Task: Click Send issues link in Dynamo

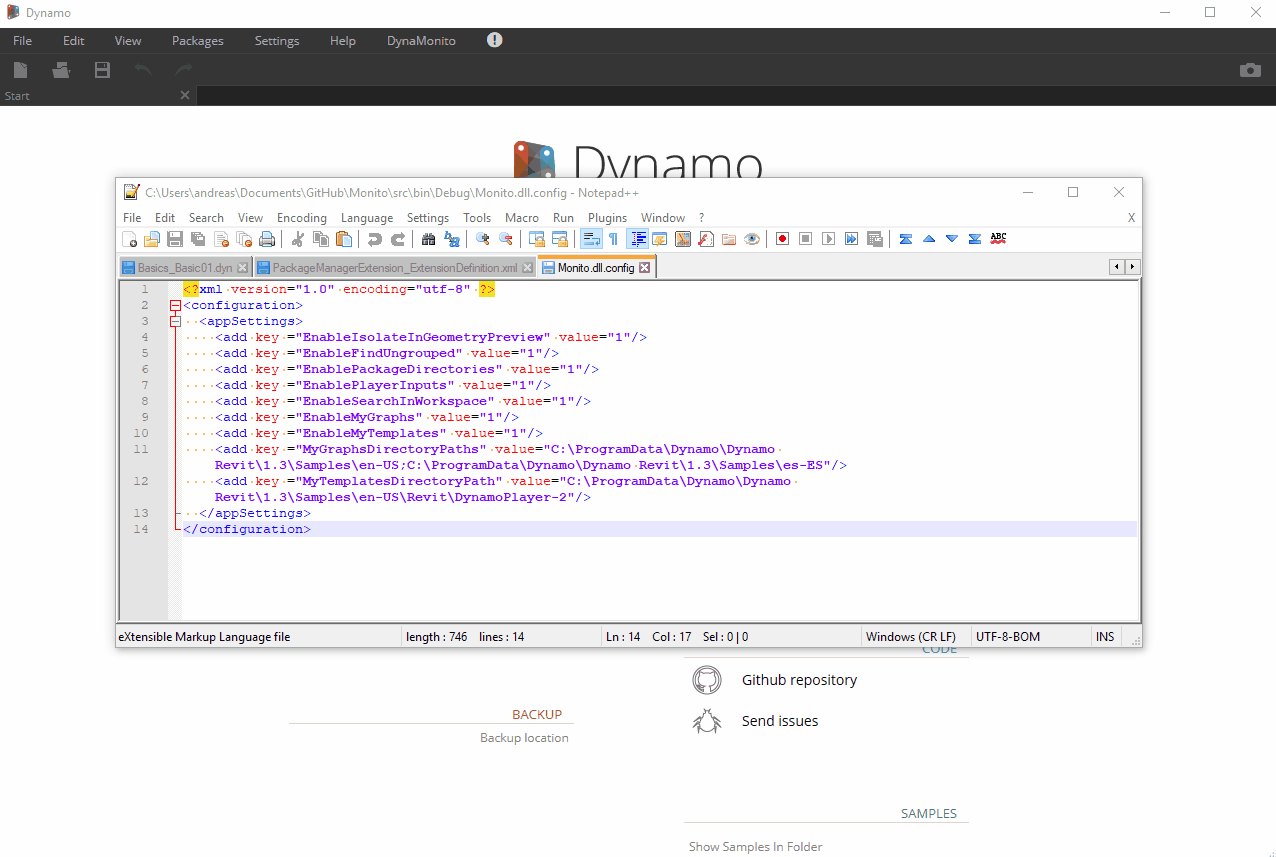Action: pyautogui.click(x=780, y=721)
